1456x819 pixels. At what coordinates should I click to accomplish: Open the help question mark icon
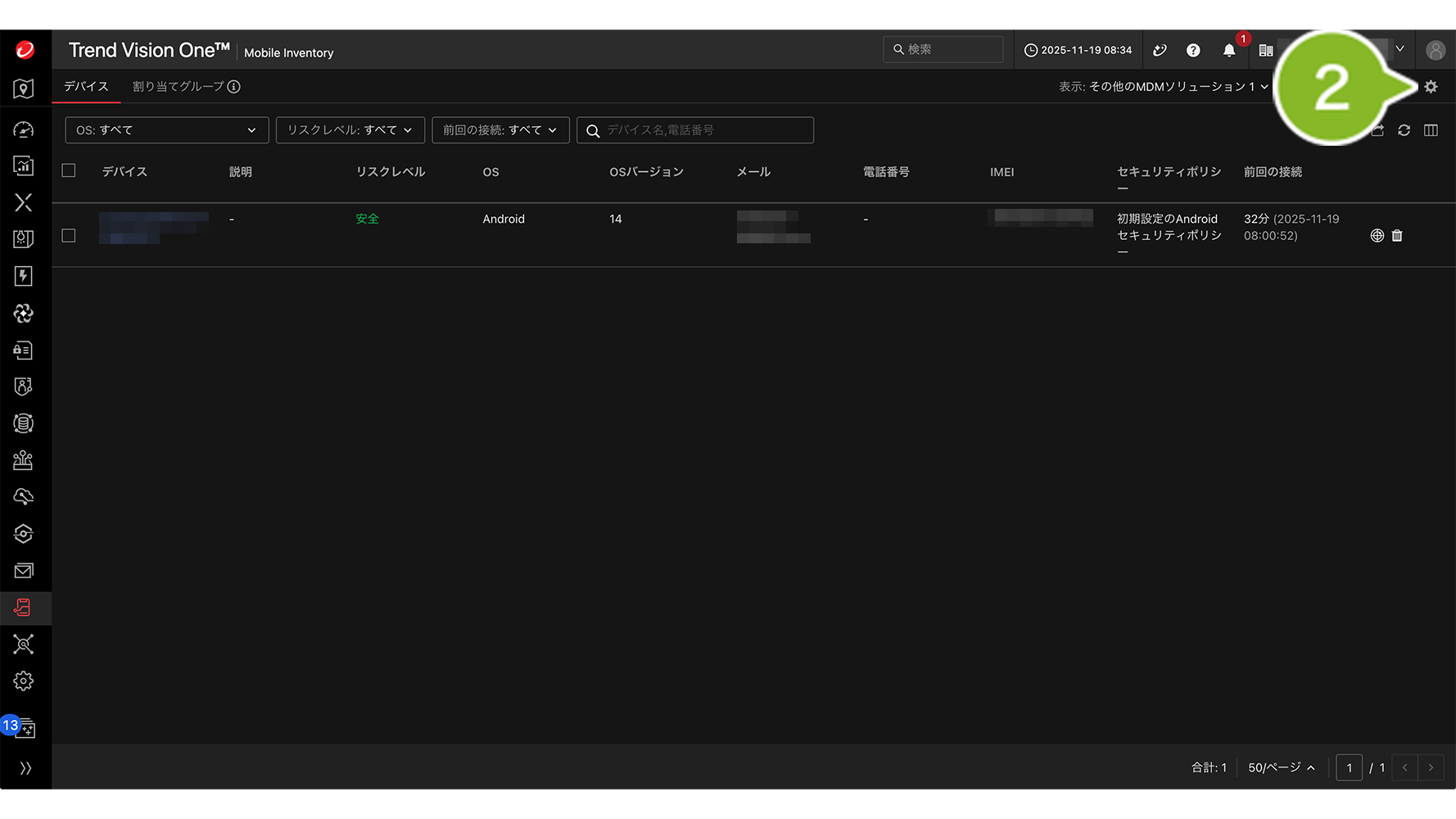[1193, 51]
